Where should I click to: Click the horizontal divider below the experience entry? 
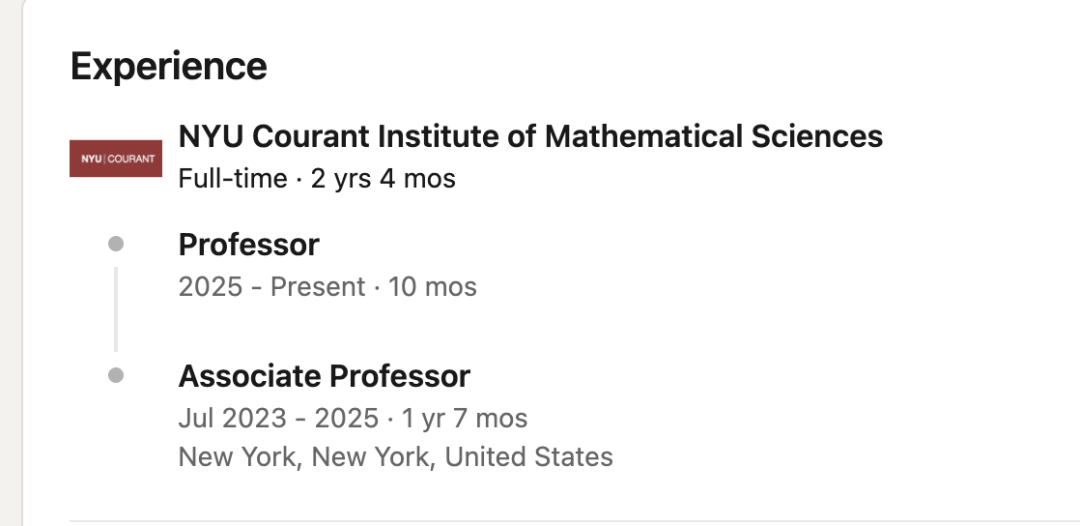tap(570, 521)
